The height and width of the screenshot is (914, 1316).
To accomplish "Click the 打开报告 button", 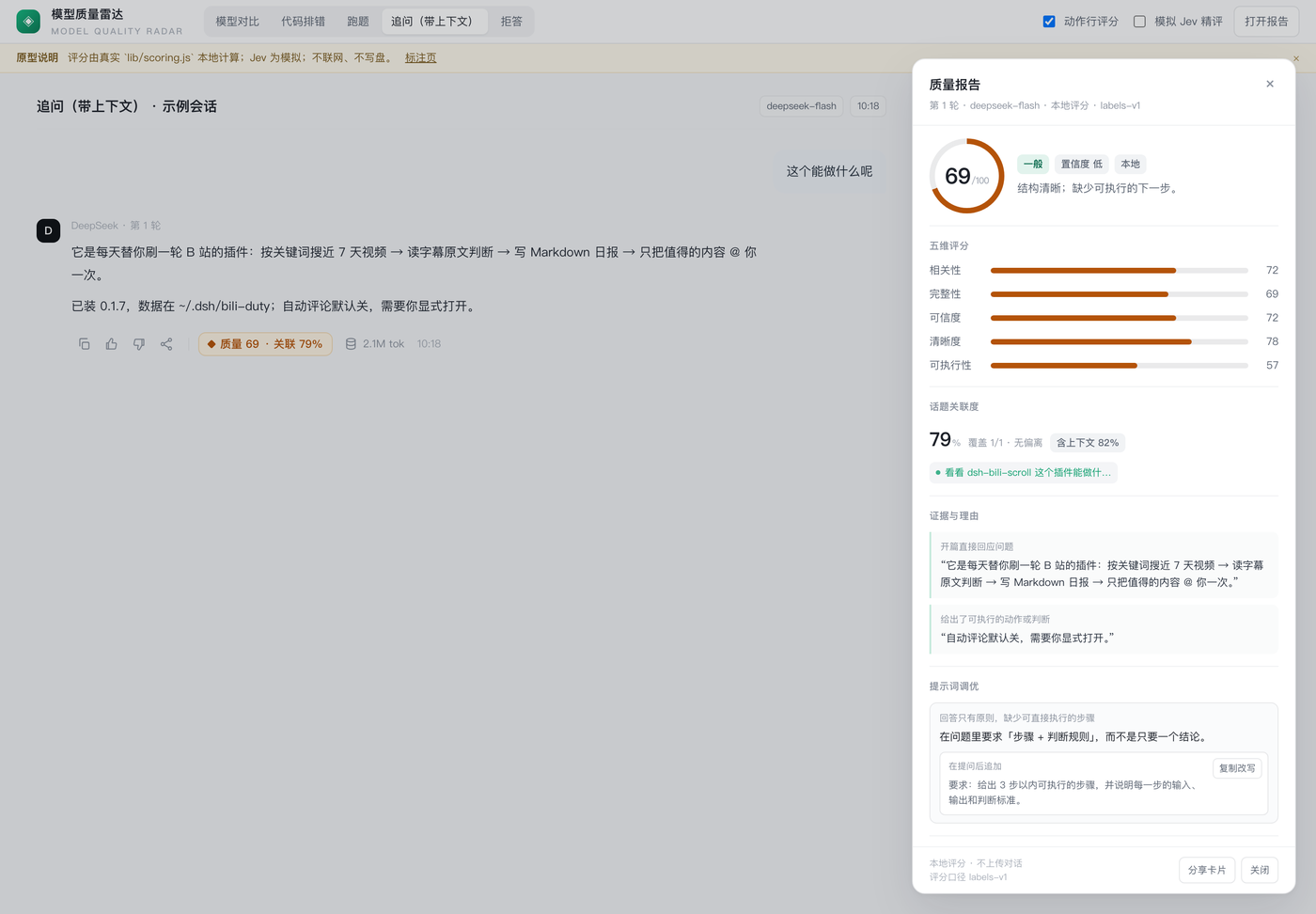I will pyautogui.click(x=1266, y=22).
